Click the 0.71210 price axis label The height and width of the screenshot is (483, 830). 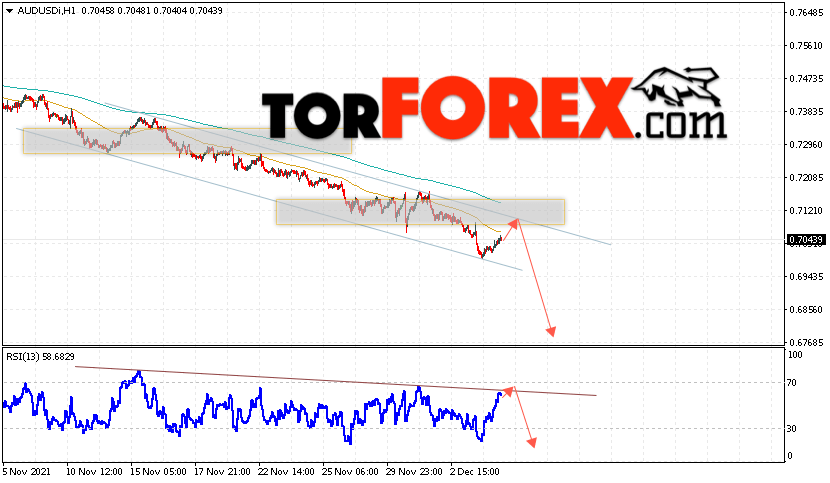tap(806, 211)
